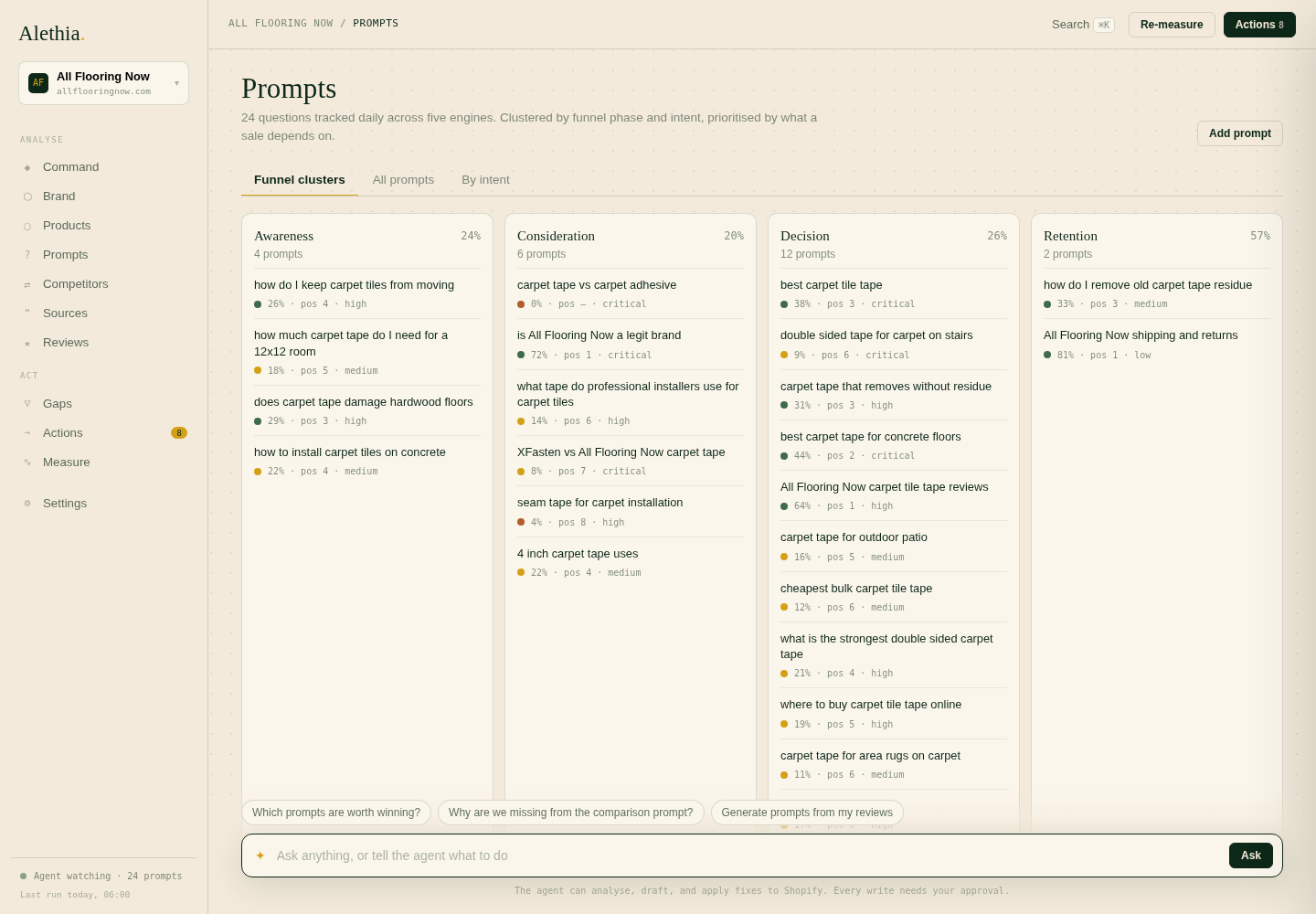This screenshot has height=914, width=1316.
Task: Click the Reviews star icon
Action: coord(27,343)
